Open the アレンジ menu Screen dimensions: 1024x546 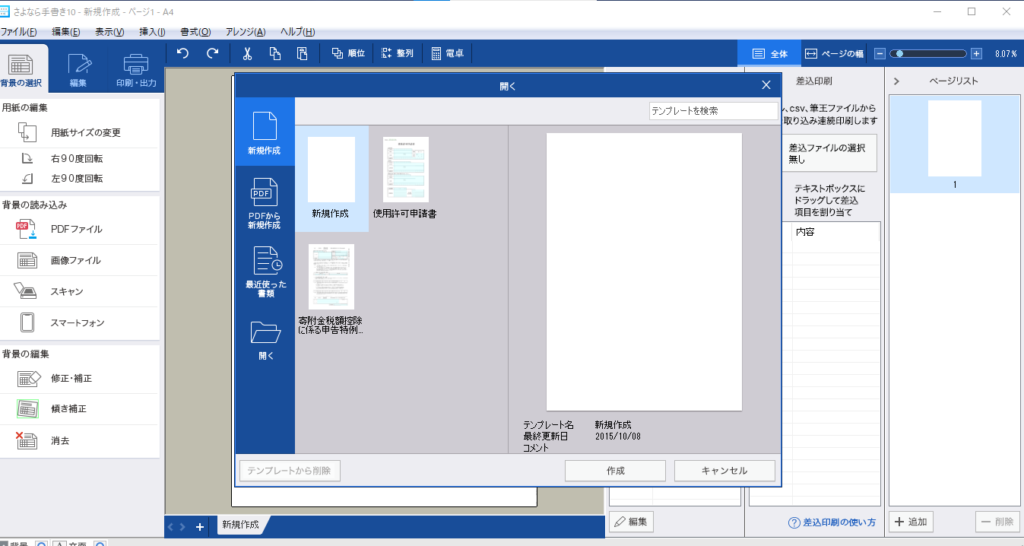click(x=253, y=32)
